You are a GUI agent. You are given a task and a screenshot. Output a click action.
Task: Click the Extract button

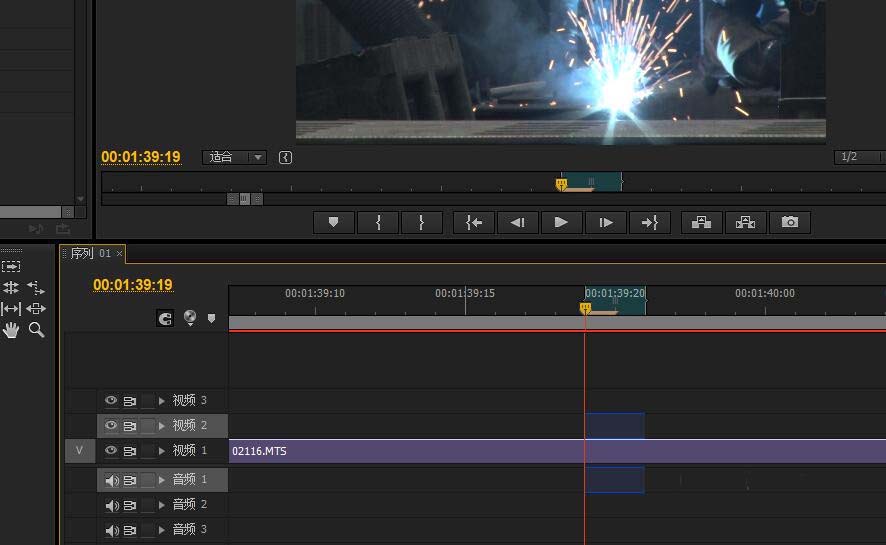click(746, 223)
